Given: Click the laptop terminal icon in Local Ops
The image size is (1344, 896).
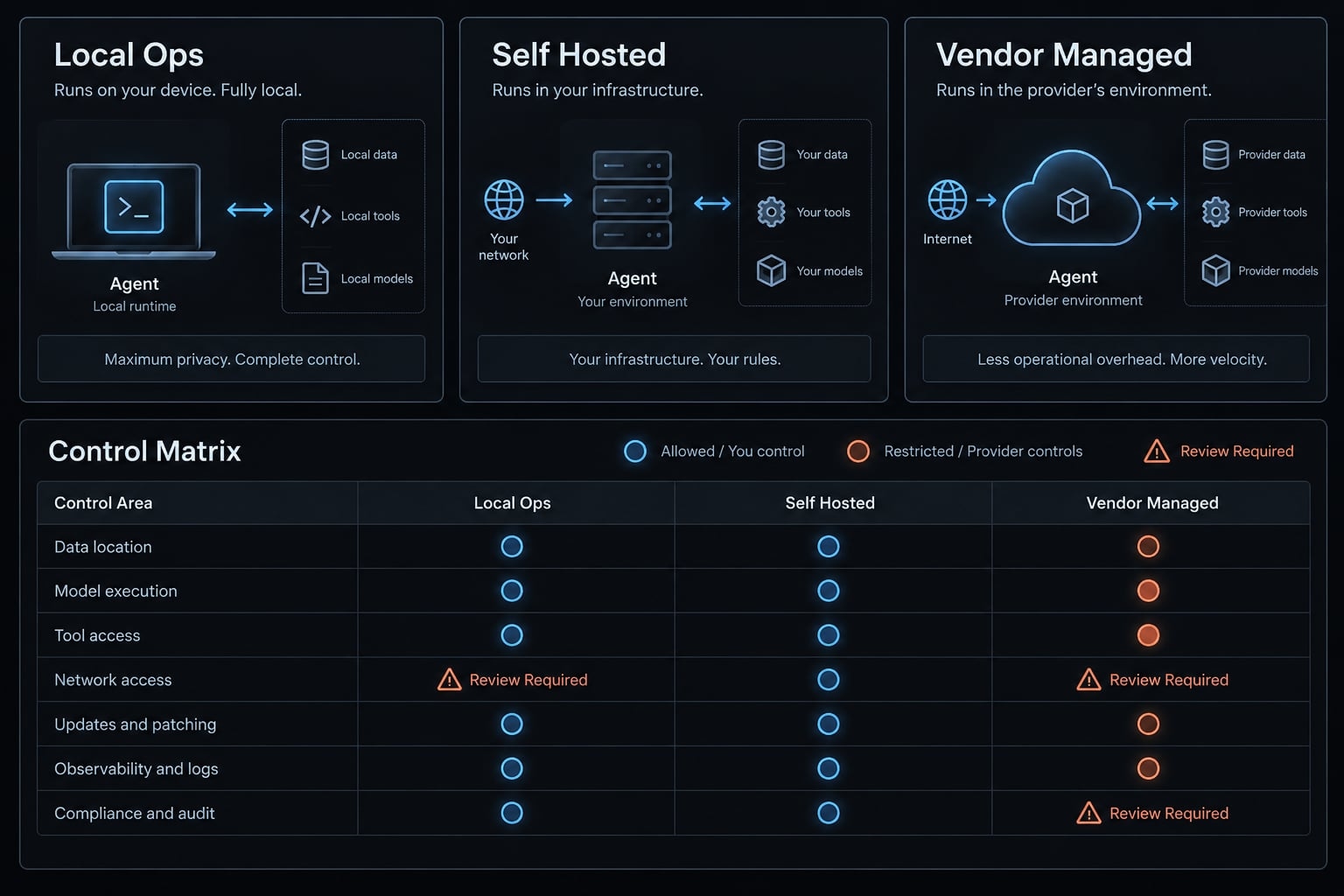Looking at the screenshot, I should coord(134,211).
